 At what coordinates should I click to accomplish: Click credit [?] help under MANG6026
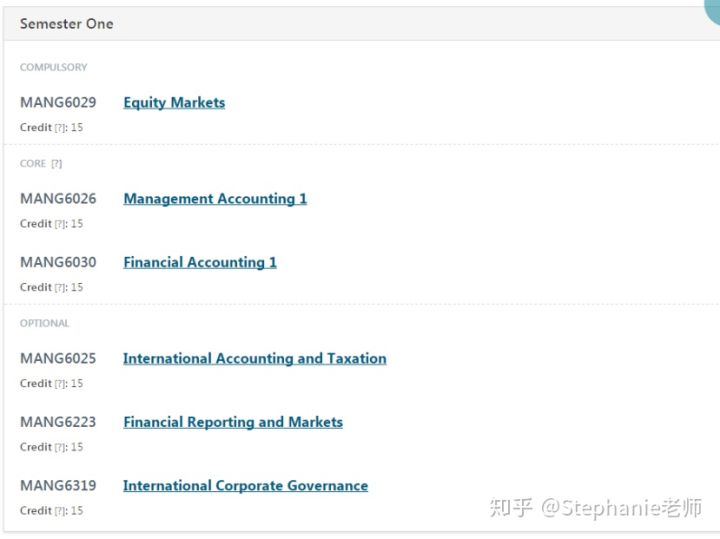pos(60,224)
